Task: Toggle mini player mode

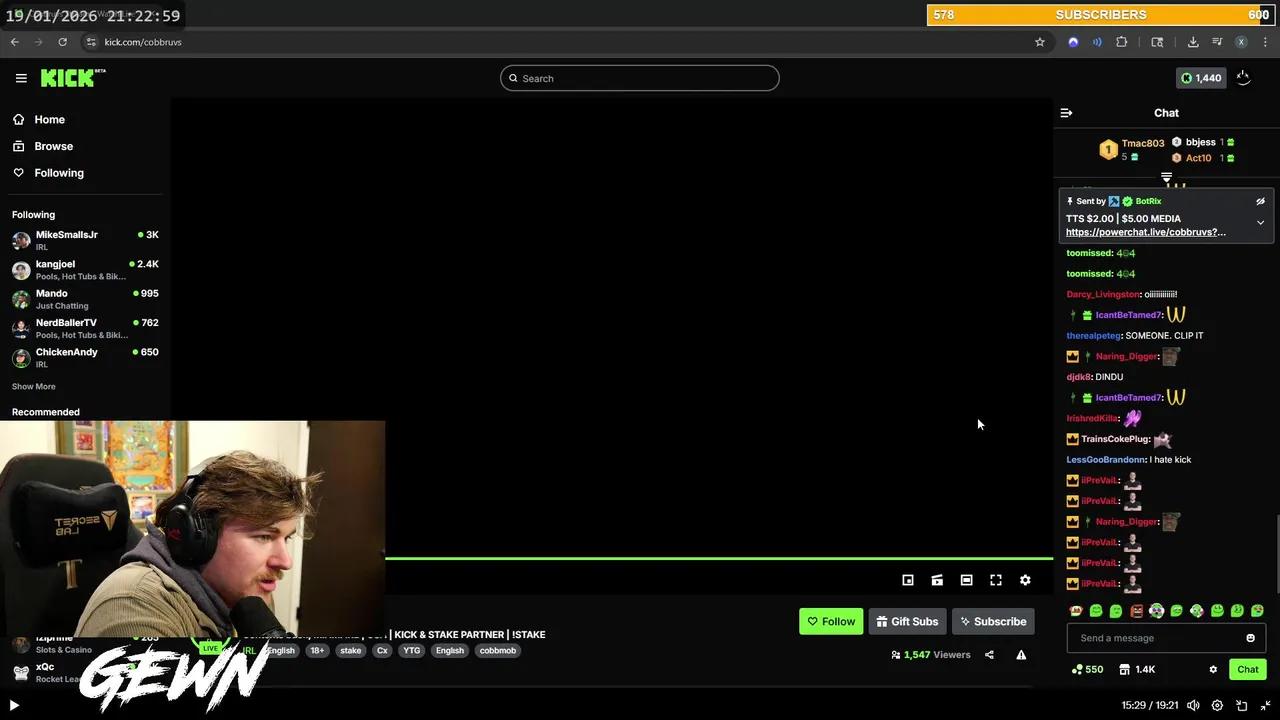Action: click(x=908, y=580)
